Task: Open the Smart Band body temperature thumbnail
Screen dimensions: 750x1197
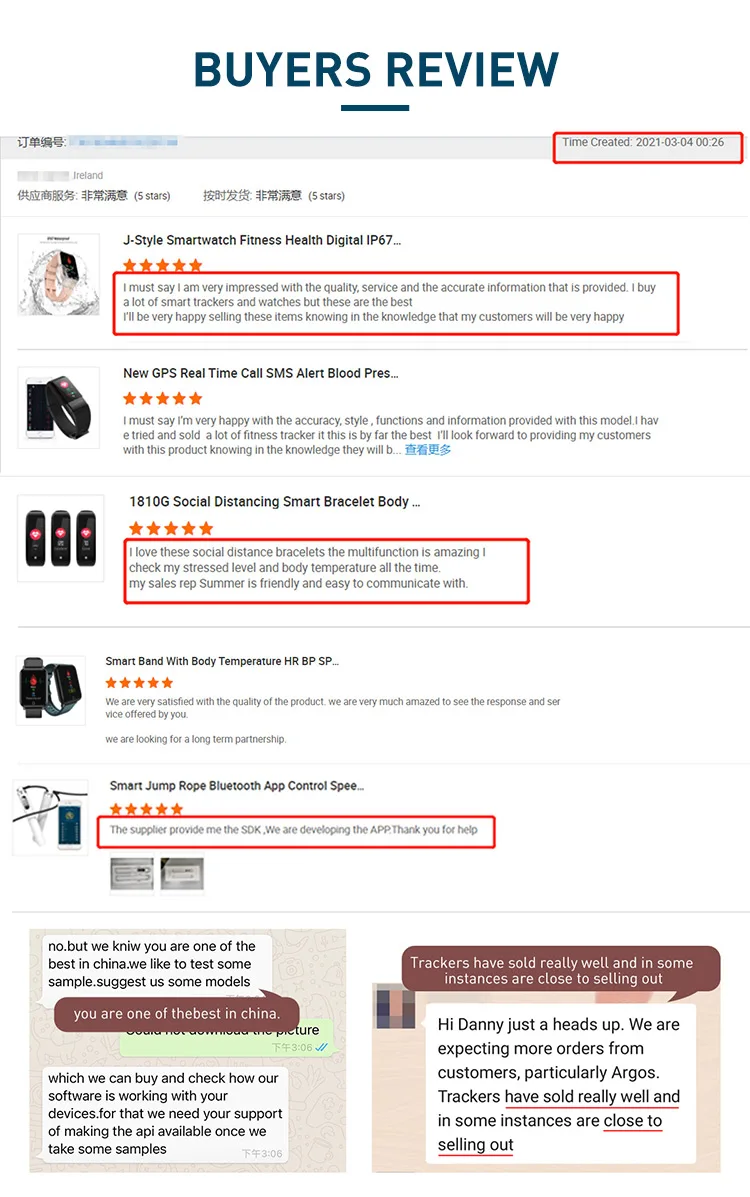Action: tap(50, 689)
